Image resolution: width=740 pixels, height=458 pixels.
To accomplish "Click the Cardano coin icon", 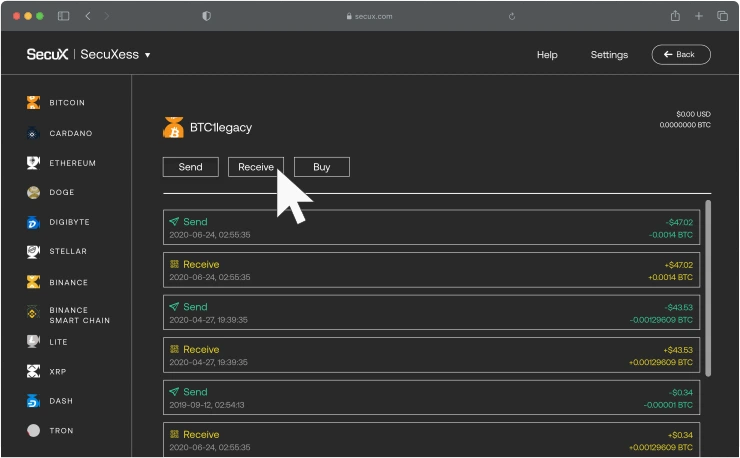I will 32,134.
